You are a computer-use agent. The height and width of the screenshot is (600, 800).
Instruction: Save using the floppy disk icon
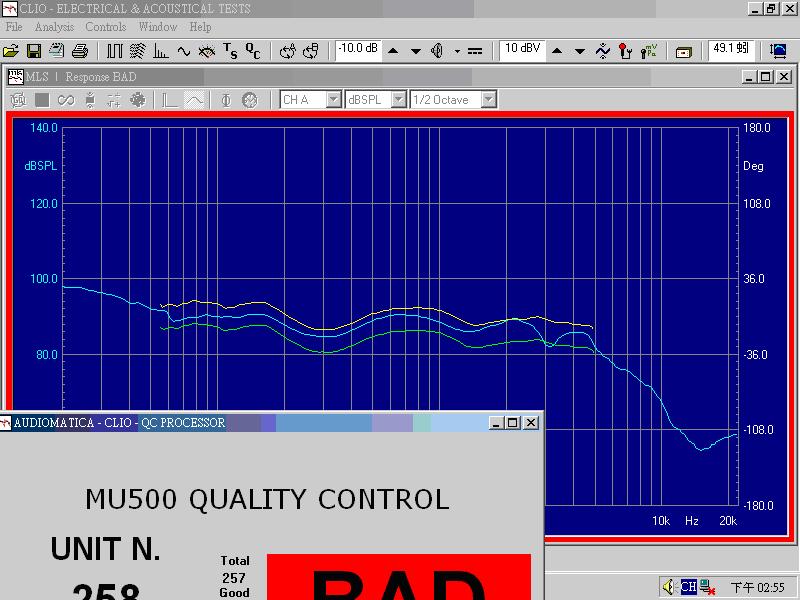click(x=34, y=51)
